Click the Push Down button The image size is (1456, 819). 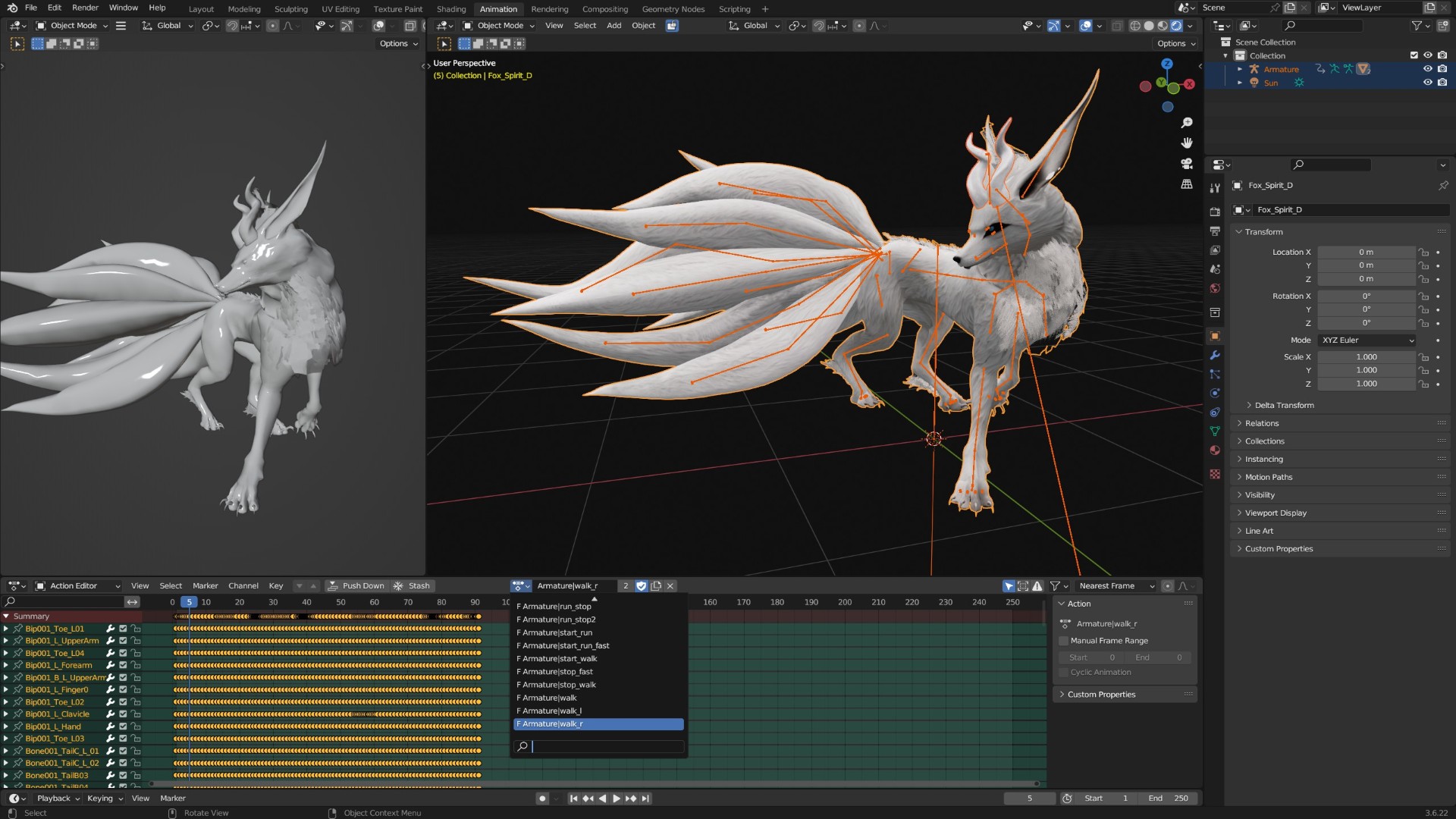coord(356,586)
